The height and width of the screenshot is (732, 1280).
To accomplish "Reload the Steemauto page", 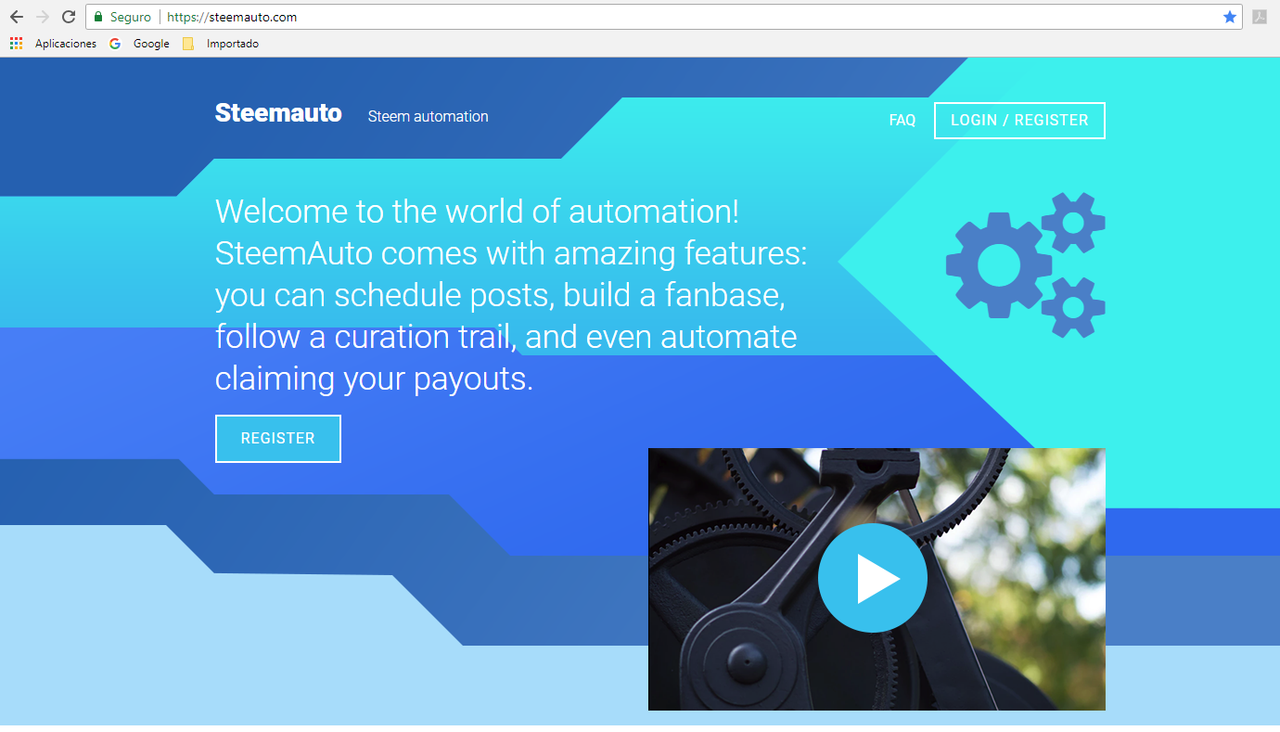I will (68, 17).
